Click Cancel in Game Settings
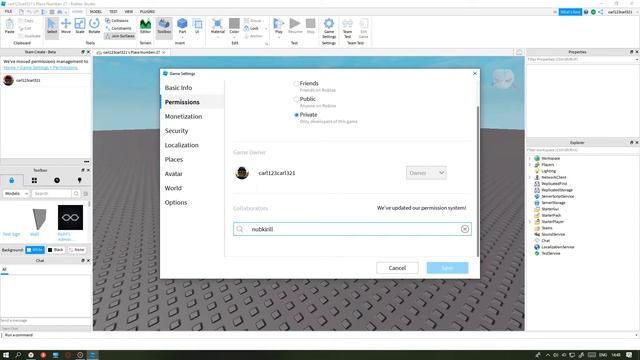 click(397, 268)
